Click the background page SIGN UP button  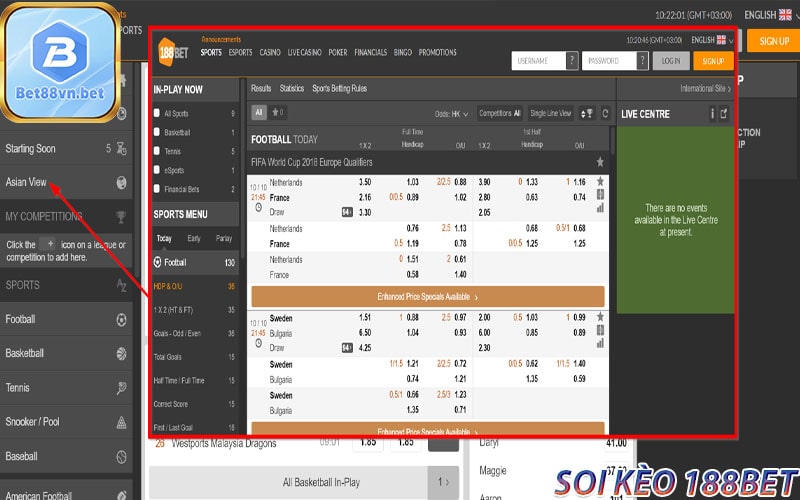click(773, 41)
